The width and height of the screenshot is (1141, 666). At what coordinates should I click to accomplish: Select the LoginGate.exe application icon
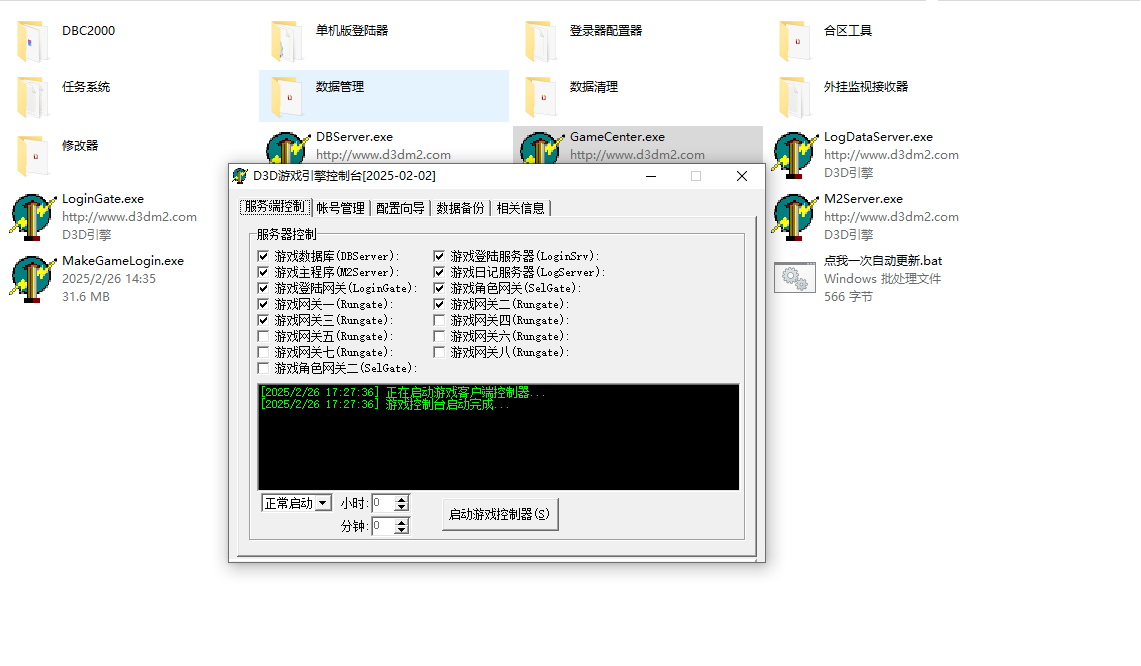[33, 217]
